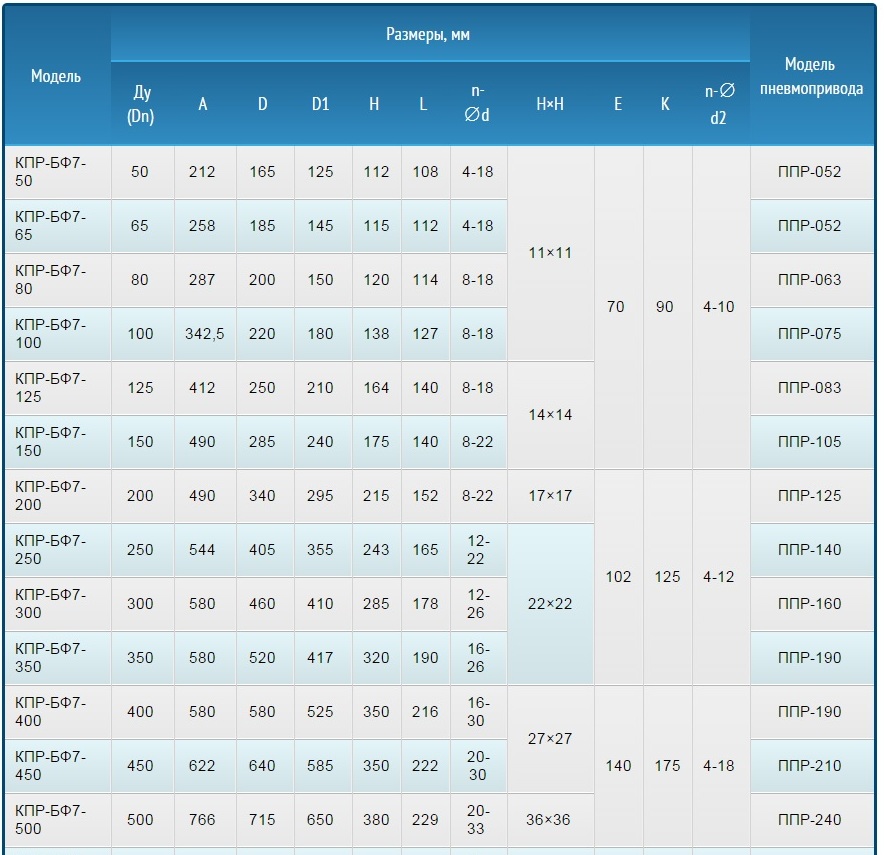The width and height of the screenshot is (884, 855).
Task: Click the ППР-063 actuator cell
Action: tap(810, 280)
